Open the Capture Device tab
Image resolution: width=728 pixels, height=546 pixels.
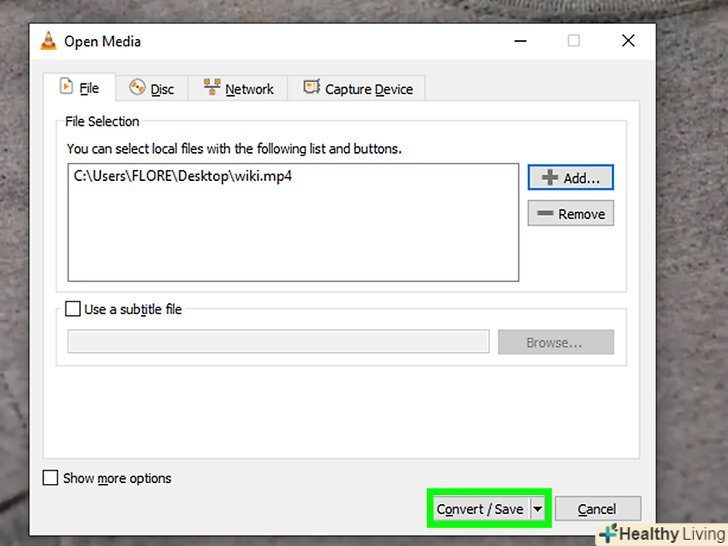tap(357, 88)
